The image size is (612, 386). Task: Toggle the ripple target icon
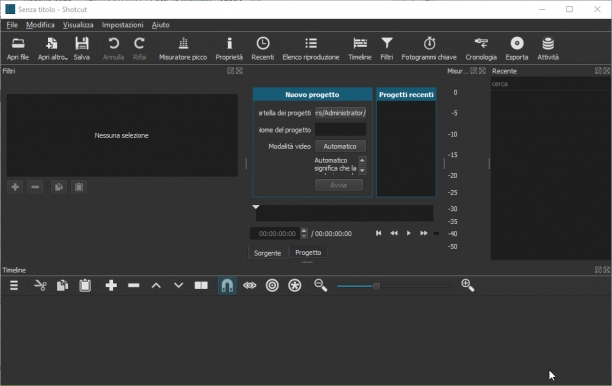click(x=272, y=286)
